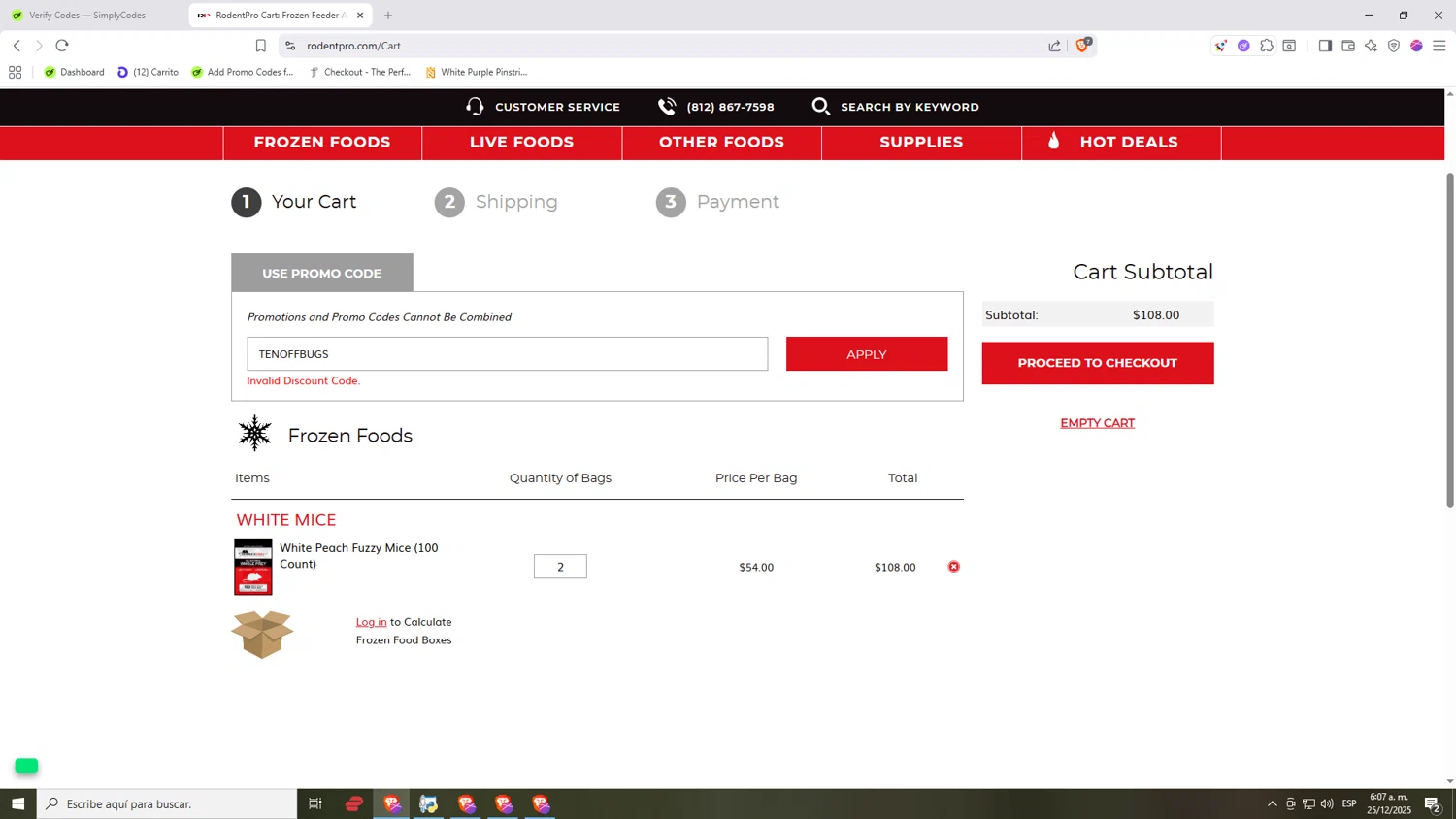This screenshot has width=1456, height=819.
Task: Open Brave VPN shield icon
Action: tap(1394, 46)
